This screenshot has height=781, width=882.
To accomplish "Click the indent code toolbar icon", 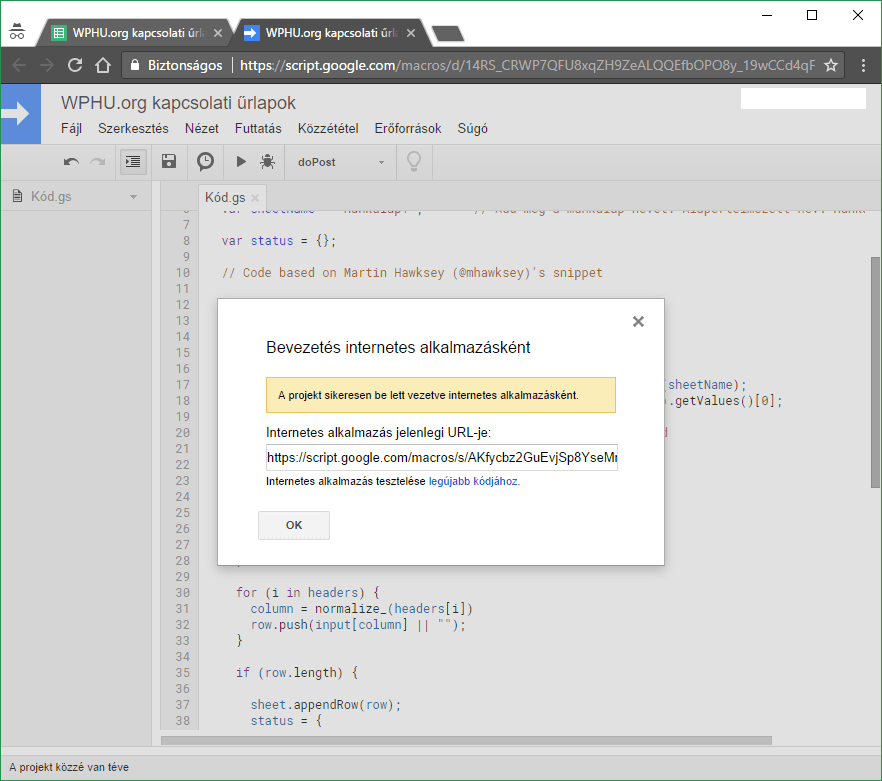I will [133, 161].
